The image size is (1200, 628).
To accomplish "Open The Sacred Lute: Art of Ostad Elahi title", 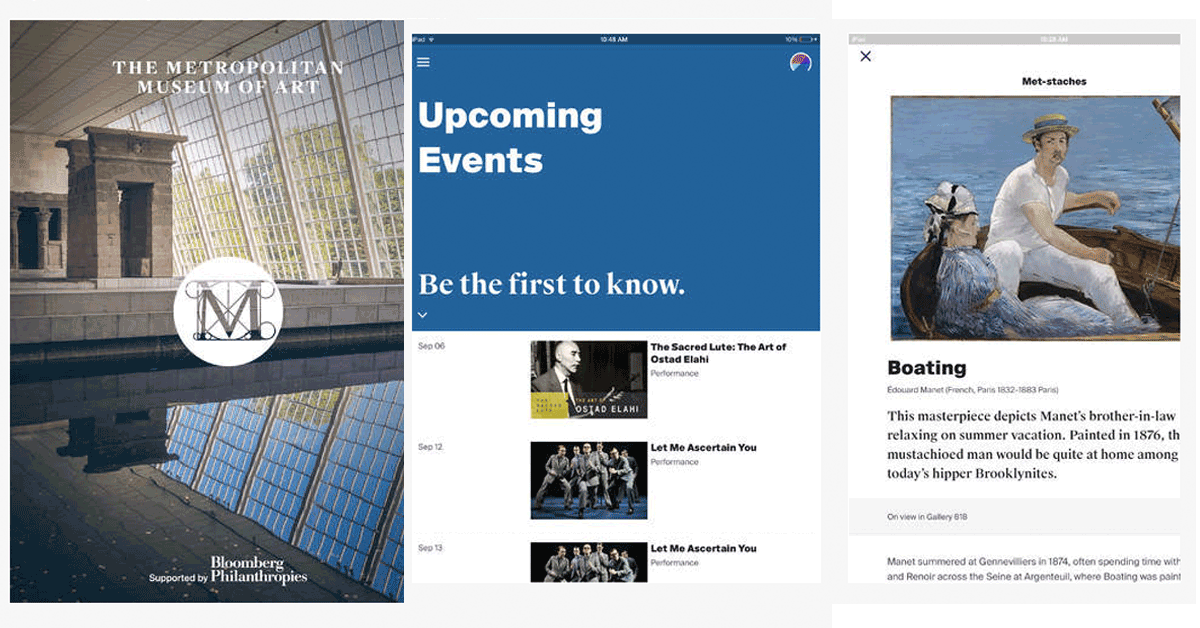I will tap(718, 352).
